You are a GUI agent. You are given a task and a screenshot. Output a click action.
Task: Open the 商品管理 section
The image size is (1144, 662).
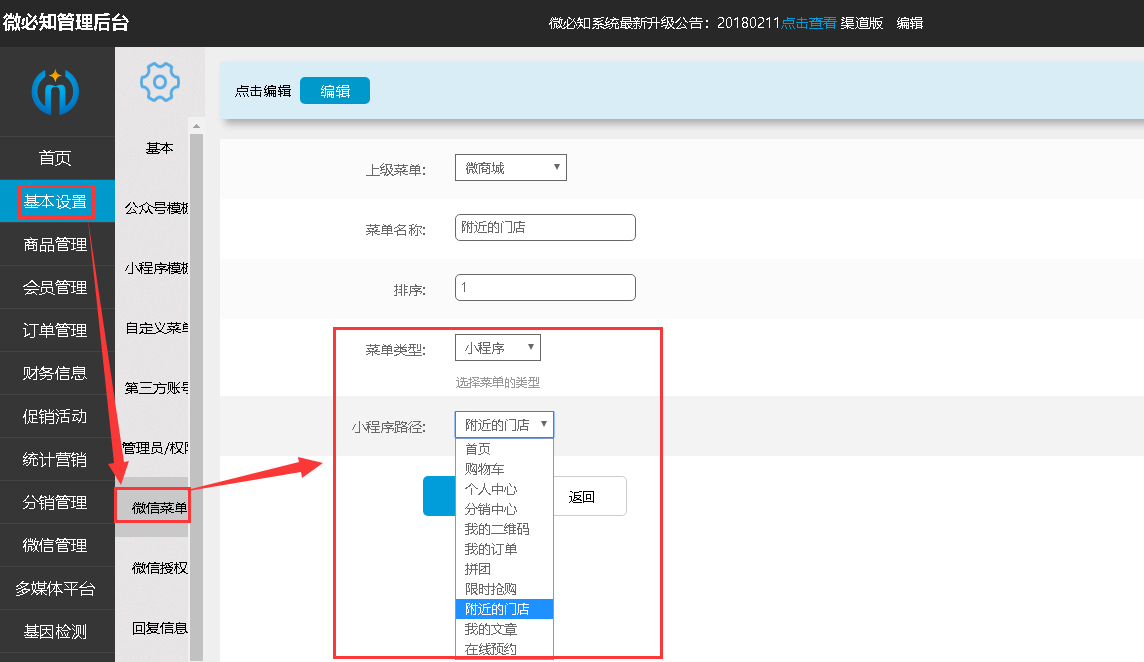tap(57, 244)
